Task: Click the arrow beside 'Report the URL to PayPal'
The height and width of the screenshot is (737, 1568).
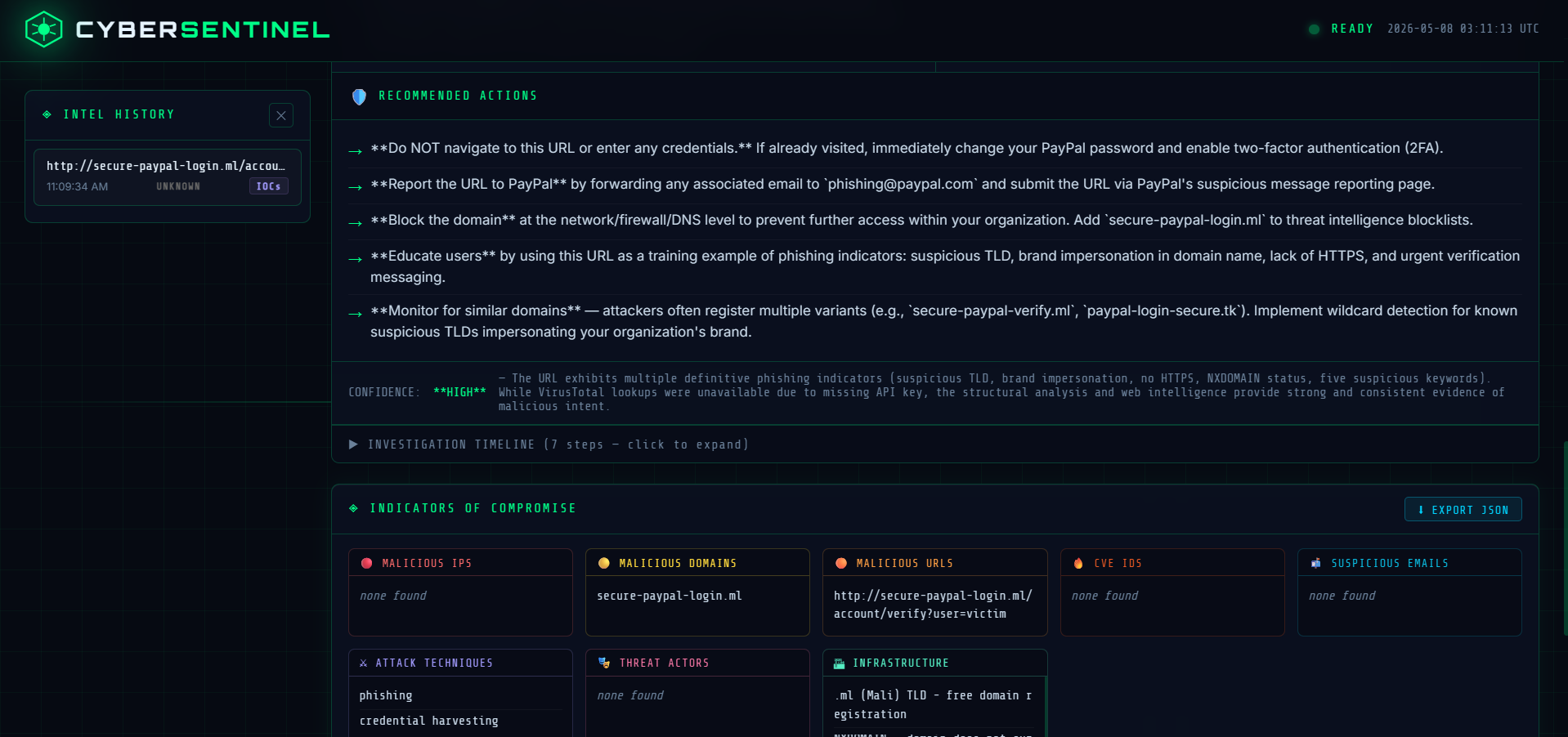Action: click(355, 187)
